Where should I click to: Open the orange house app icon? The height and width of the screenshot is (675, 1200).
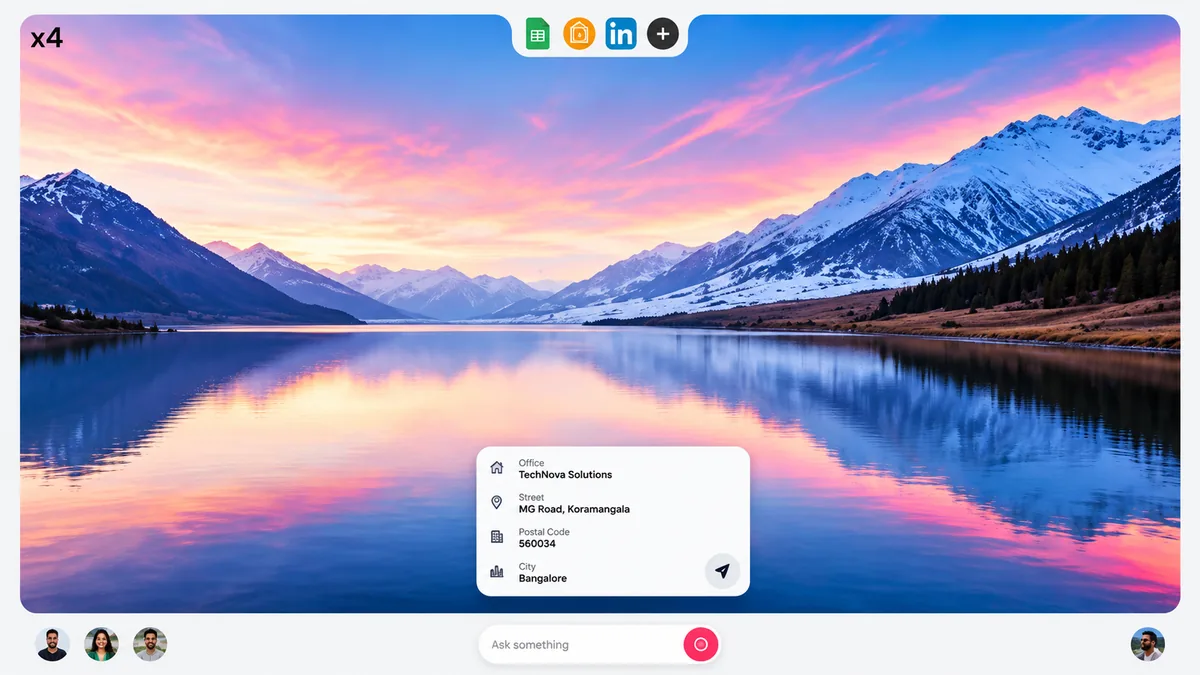click(x=579, y=34)
